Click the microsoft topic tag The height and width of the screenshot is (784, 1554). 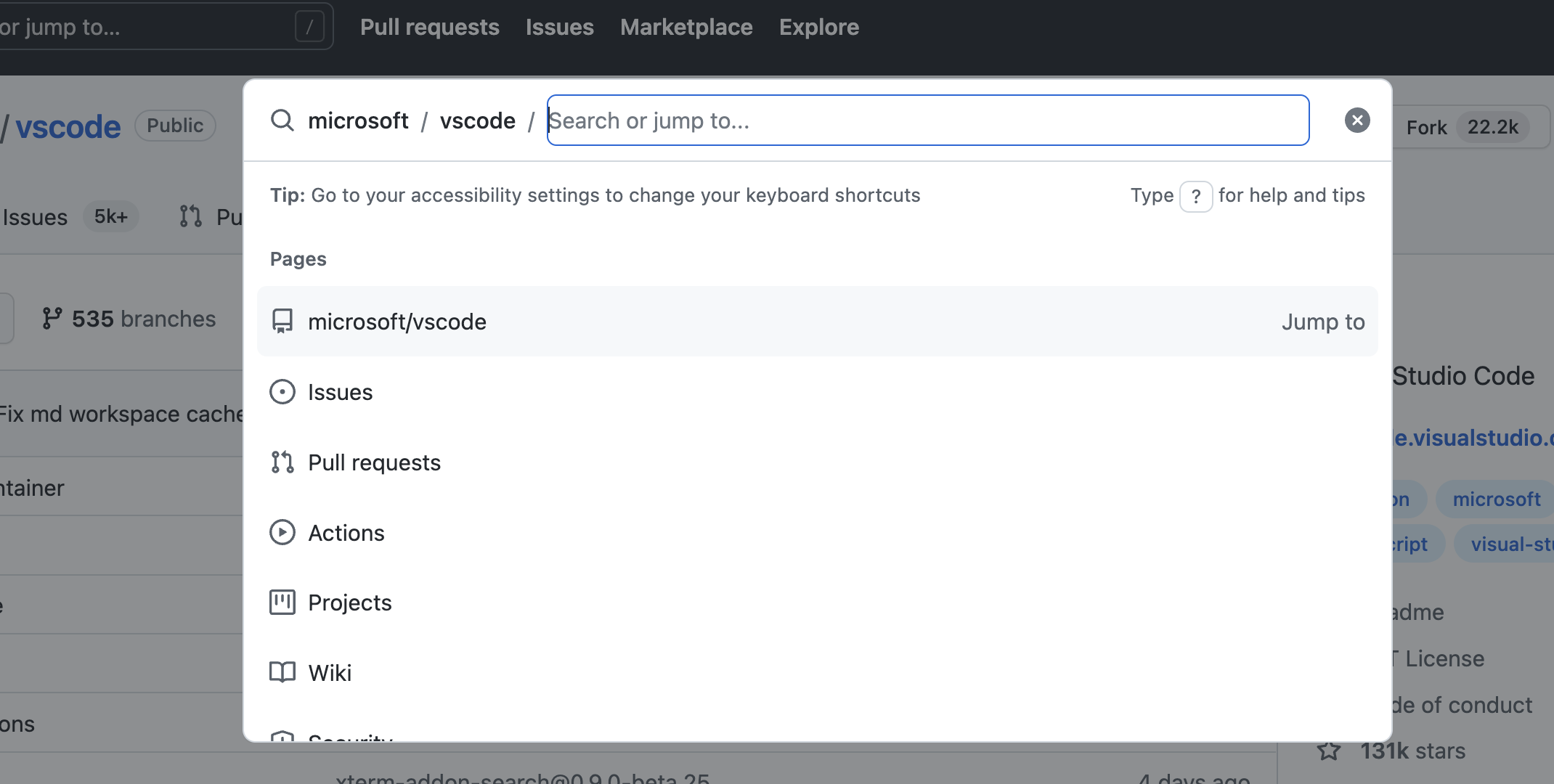click(x=1496, y=499)
